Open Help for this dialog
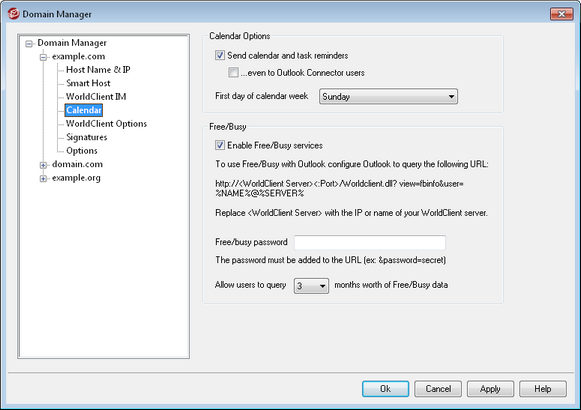 [x=543, y=389]
